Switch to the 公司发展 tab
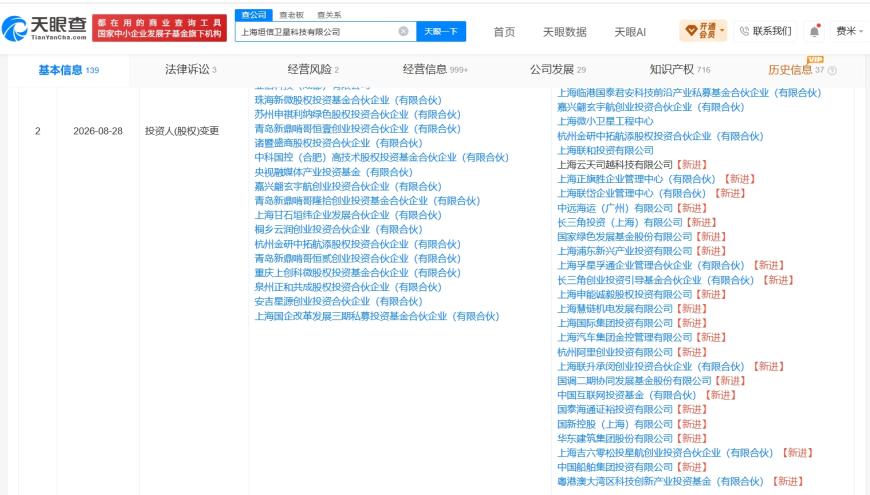This screenshot has height=495, width=870. coord(558,69)
